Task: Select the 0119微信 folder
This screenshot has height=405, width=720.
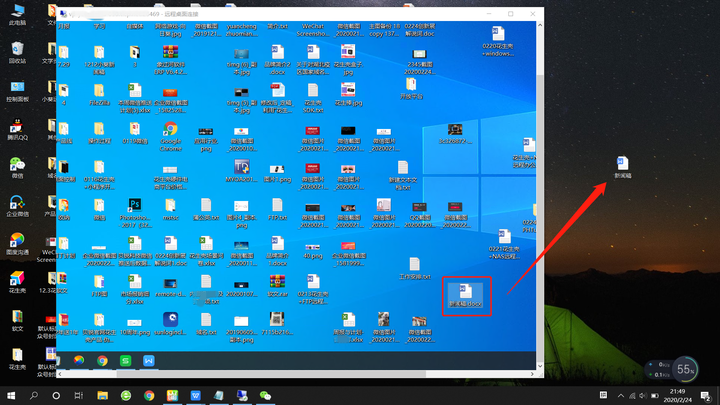Action: pyautogui.click(x=135, y=133)
